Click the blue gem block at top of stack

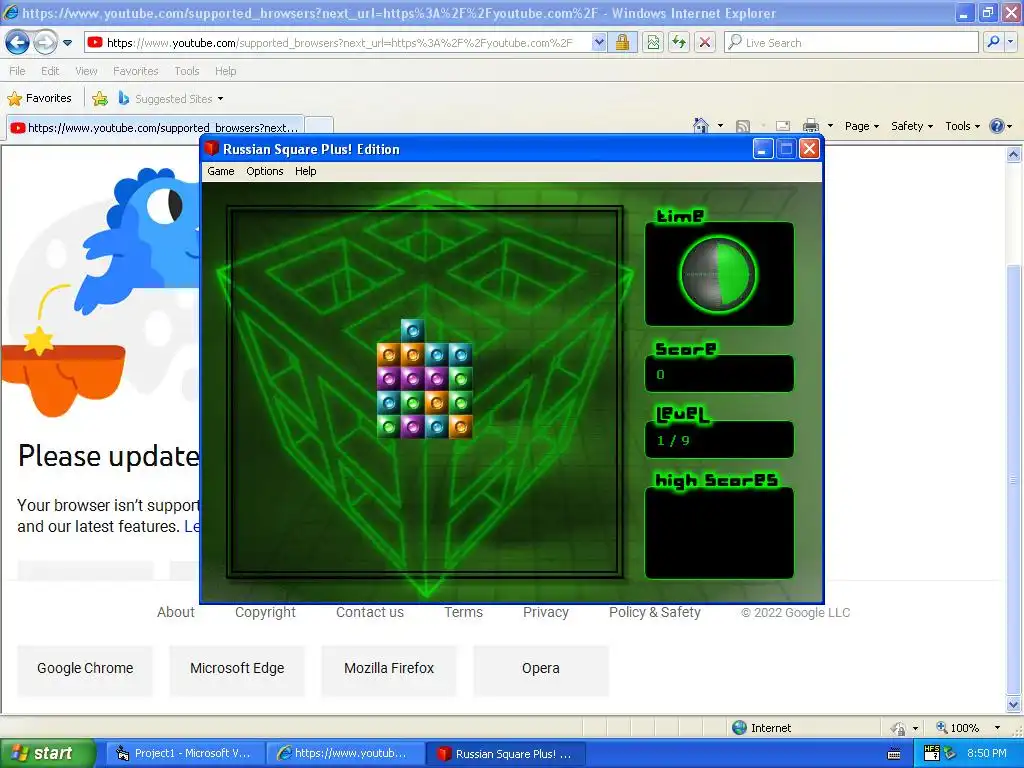coord(412,331)
